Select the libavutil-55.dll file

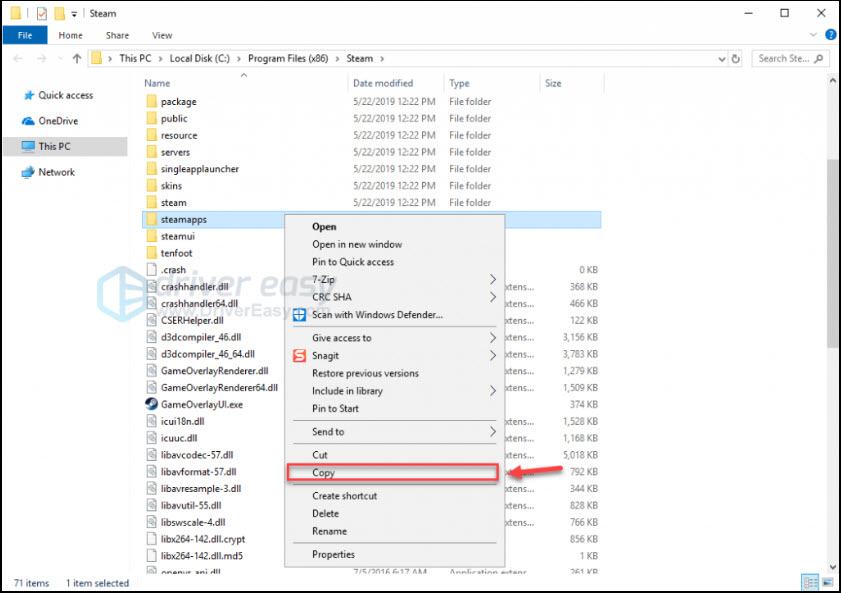pyautogui.click(x=191, y=505)
